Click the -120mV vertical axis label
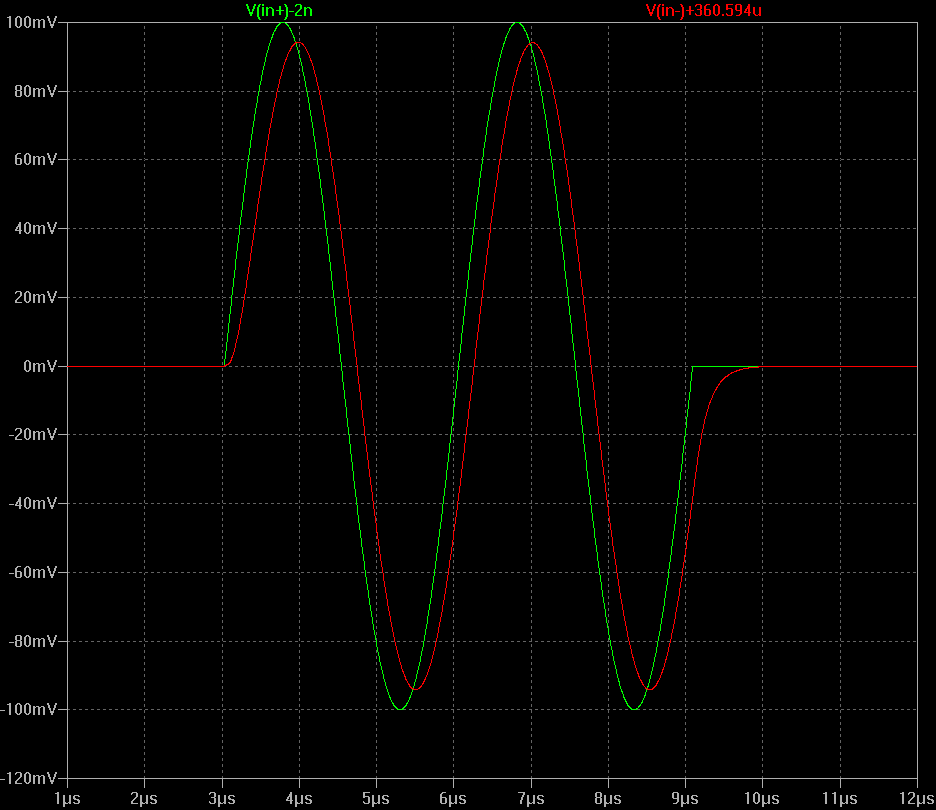 (x=29, y=778)
